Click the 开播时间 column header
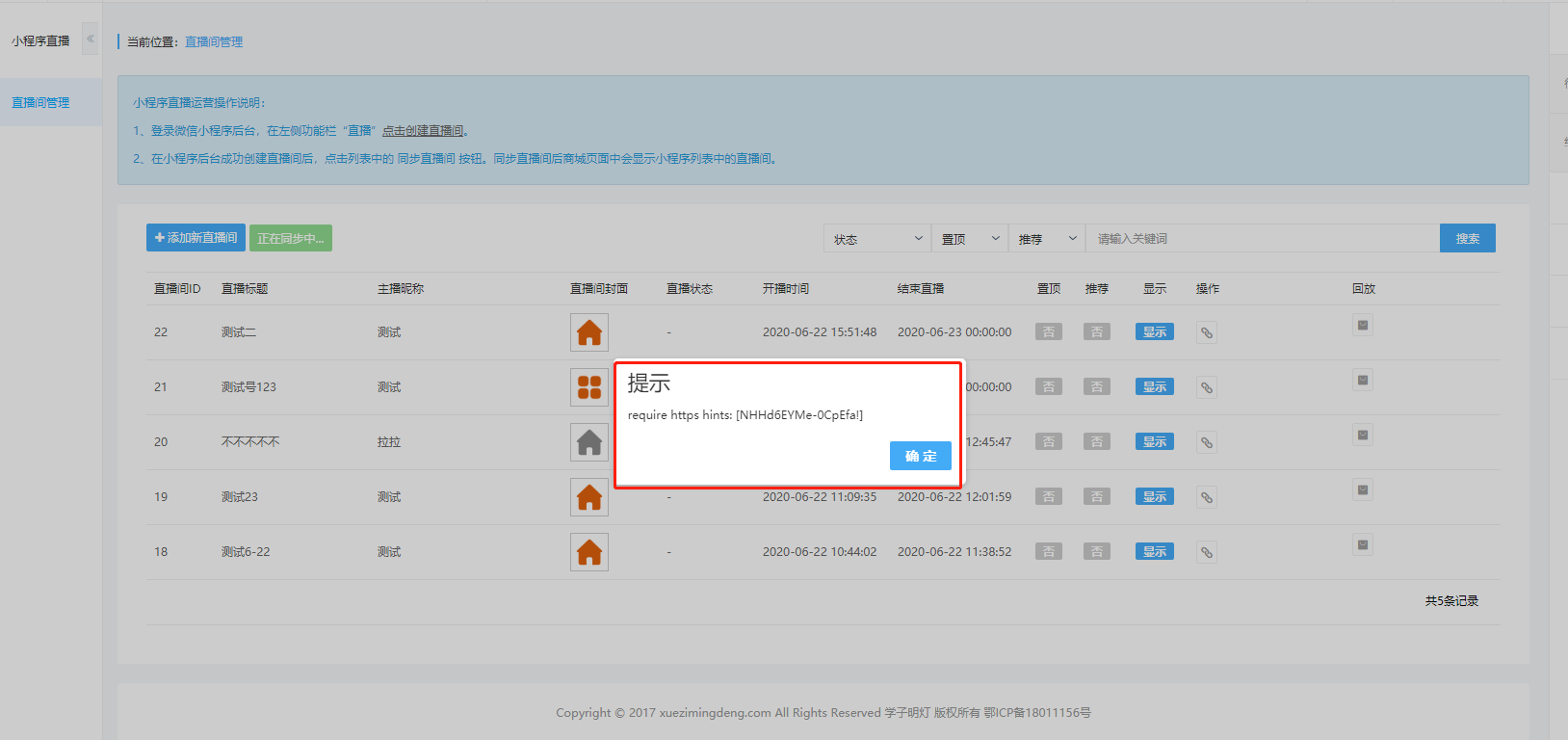 pos(786,288)
